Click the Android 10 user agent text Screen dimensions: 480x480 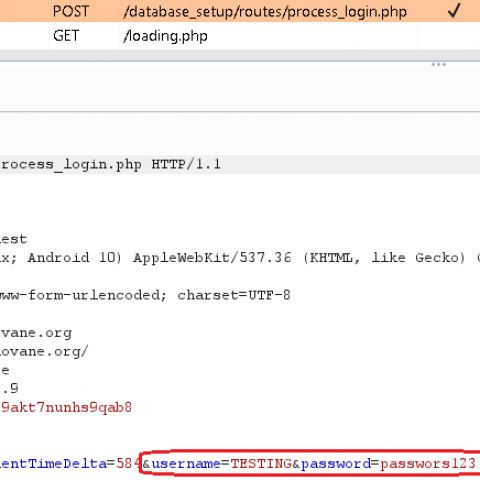pyautogui.click(x=75, y=258)
